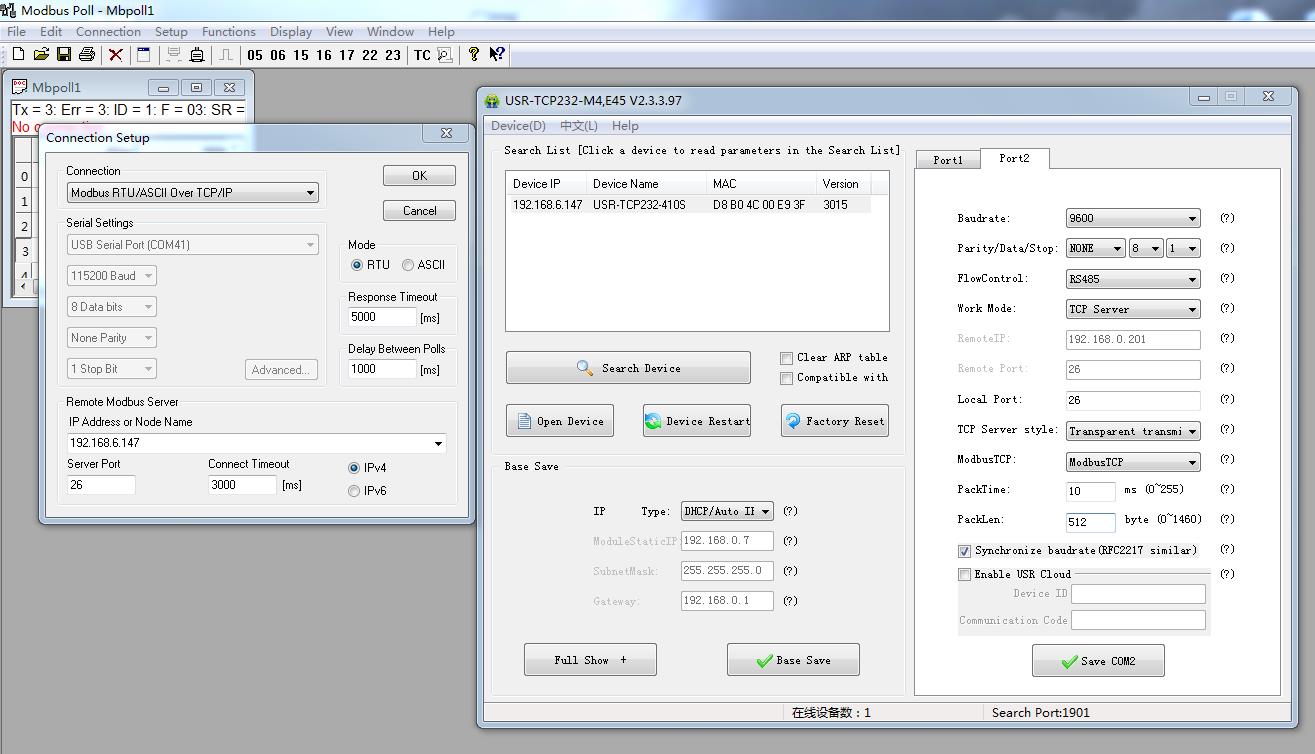Open the IP Type DHCP/Auto IP dropdown
The width and height of the screenshot is (1315, 754).
[x=727, y=511]
